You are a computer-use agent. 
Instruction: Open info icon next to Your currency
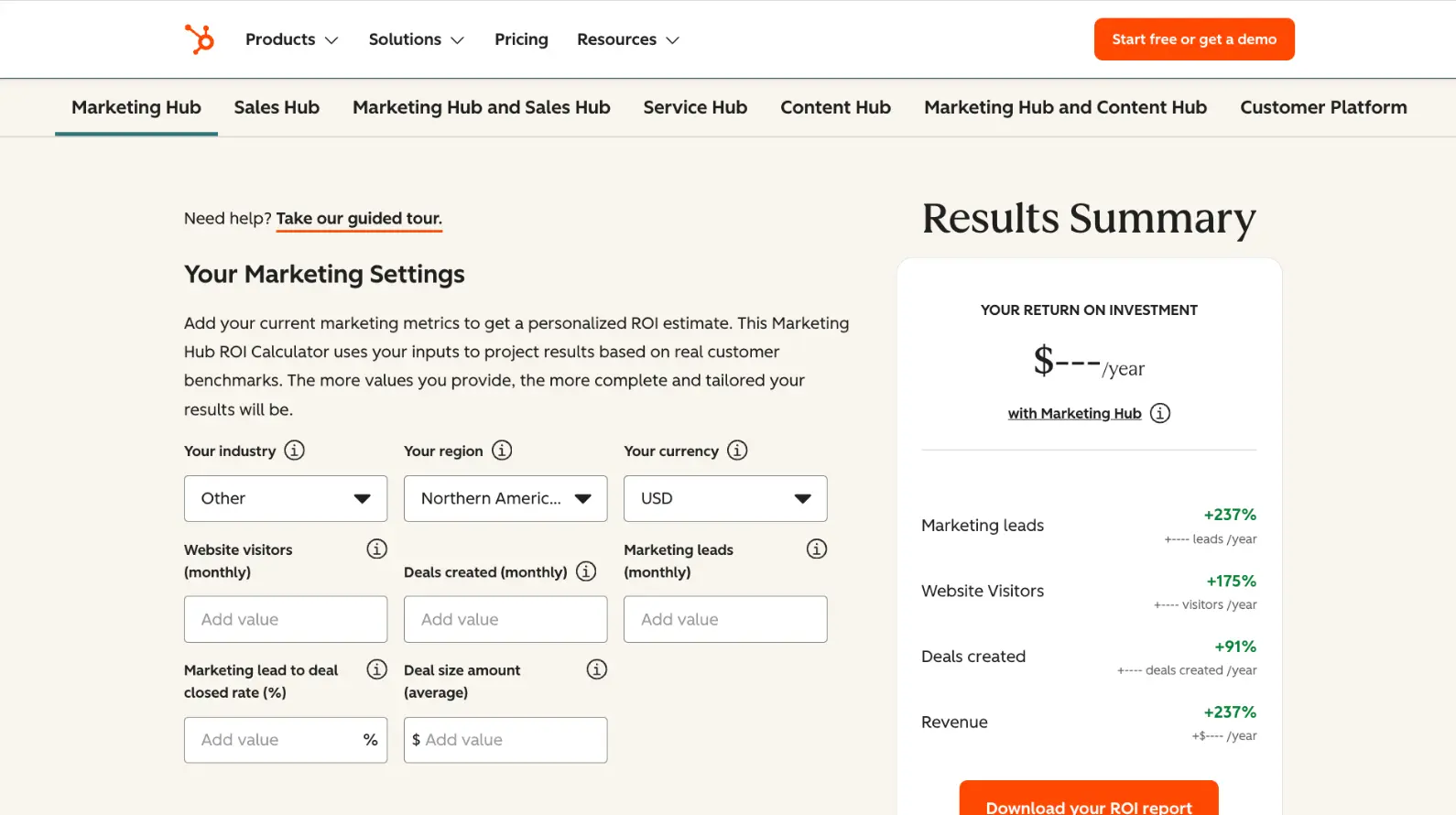(x=737, y=451)
